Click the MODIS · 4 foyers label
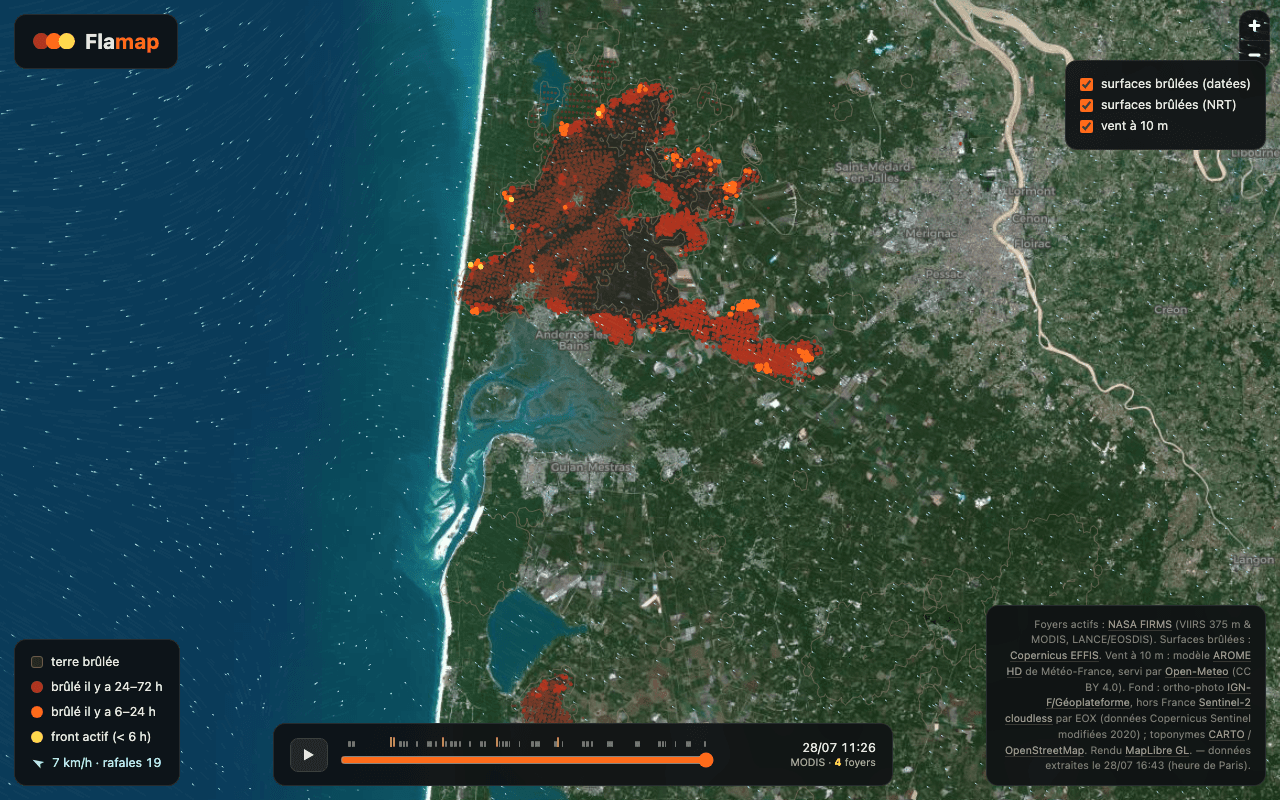 click(x=833, y=763)
